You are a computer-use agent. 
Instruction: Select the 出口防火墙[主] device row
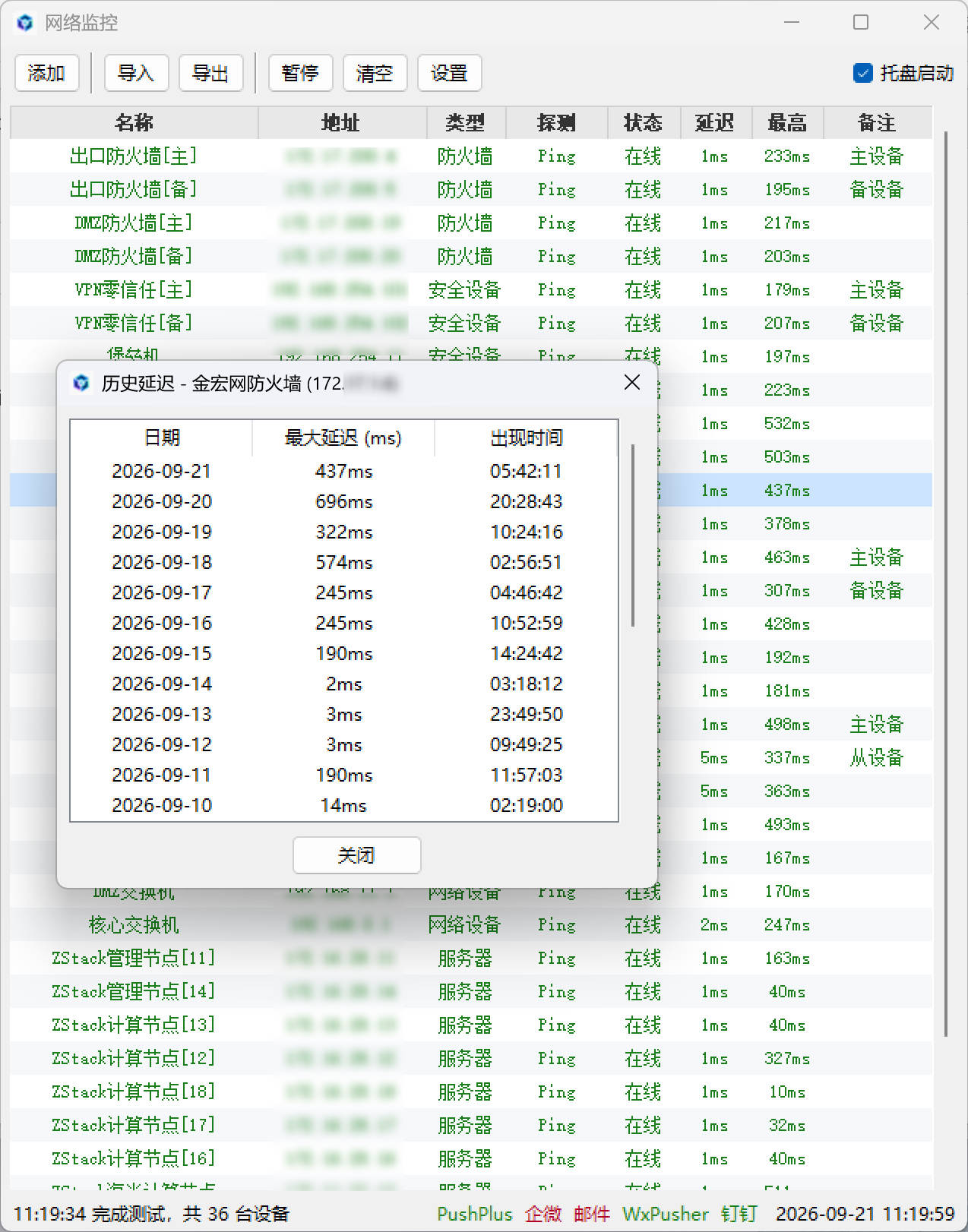471,156
